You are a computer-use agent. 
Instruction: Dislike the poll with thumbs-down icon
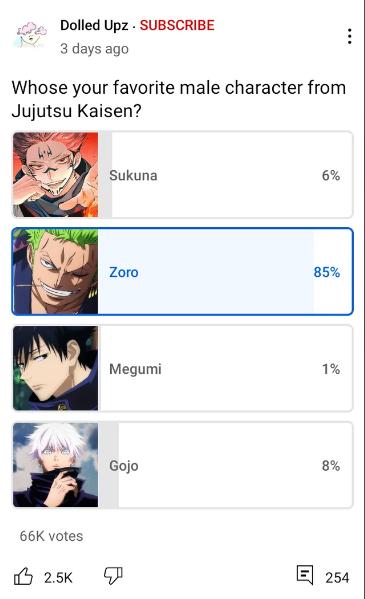(x=113, y=575)
